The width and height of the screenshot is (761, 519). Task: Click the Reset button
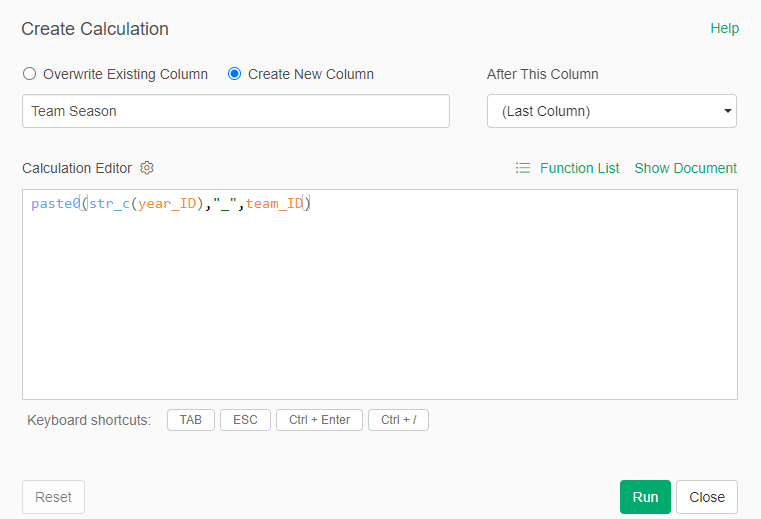pos(53,497)
